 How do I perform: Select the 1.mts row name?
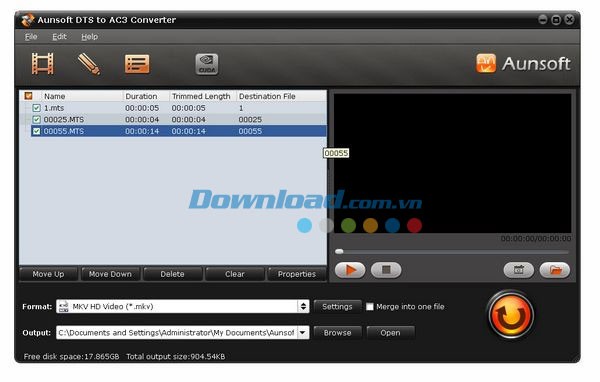tap(54, 108)
